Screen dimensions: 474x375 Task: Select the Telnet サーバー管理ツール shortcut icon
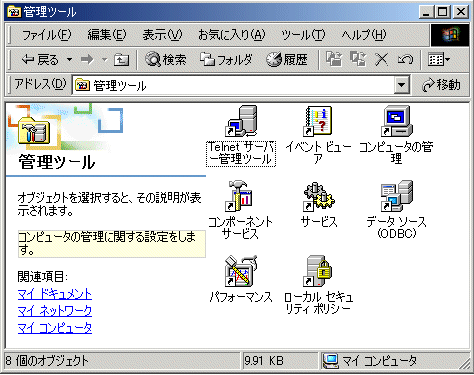pos(241,121)
